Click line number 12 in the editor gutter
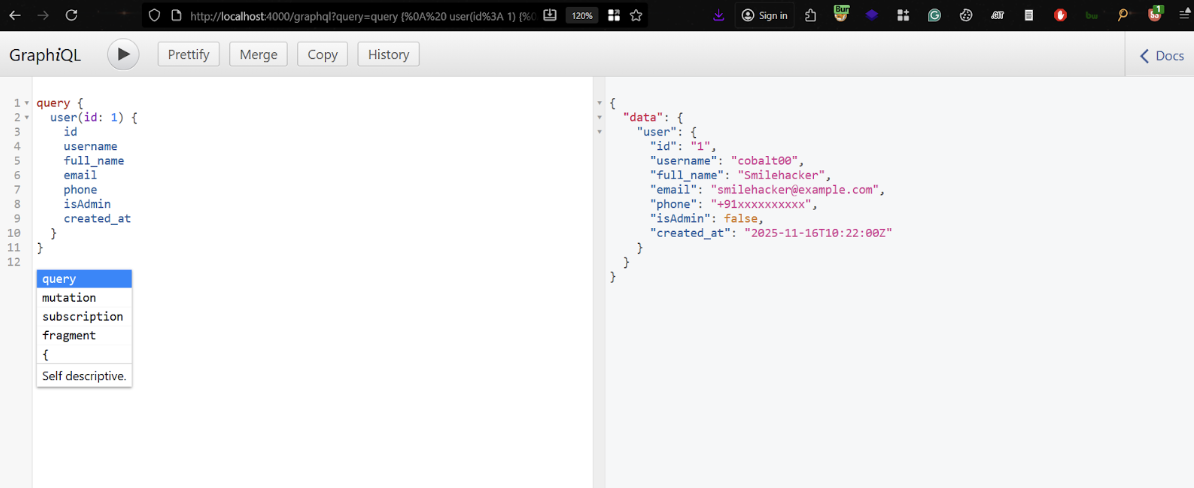 tap(13, 262)
